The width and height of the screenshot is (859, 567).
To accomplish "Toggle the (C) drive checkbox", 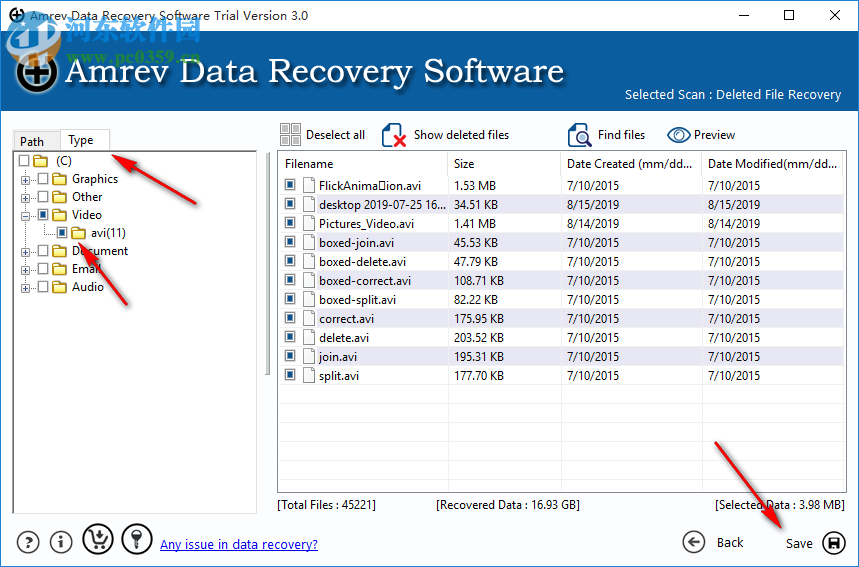I will pyautogui.click(x=24, y=161).
